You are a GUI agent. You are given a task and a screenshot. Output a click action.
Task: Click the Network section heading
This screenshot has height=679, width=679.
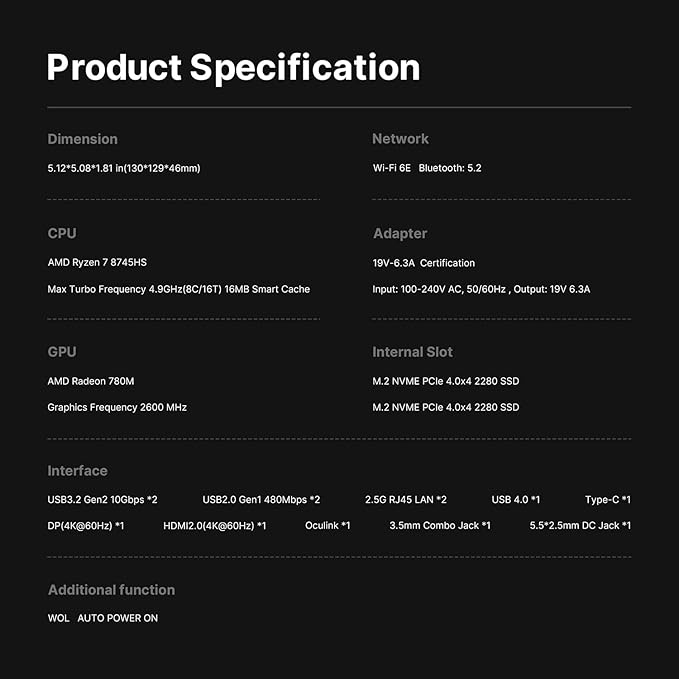click(400, 139)
